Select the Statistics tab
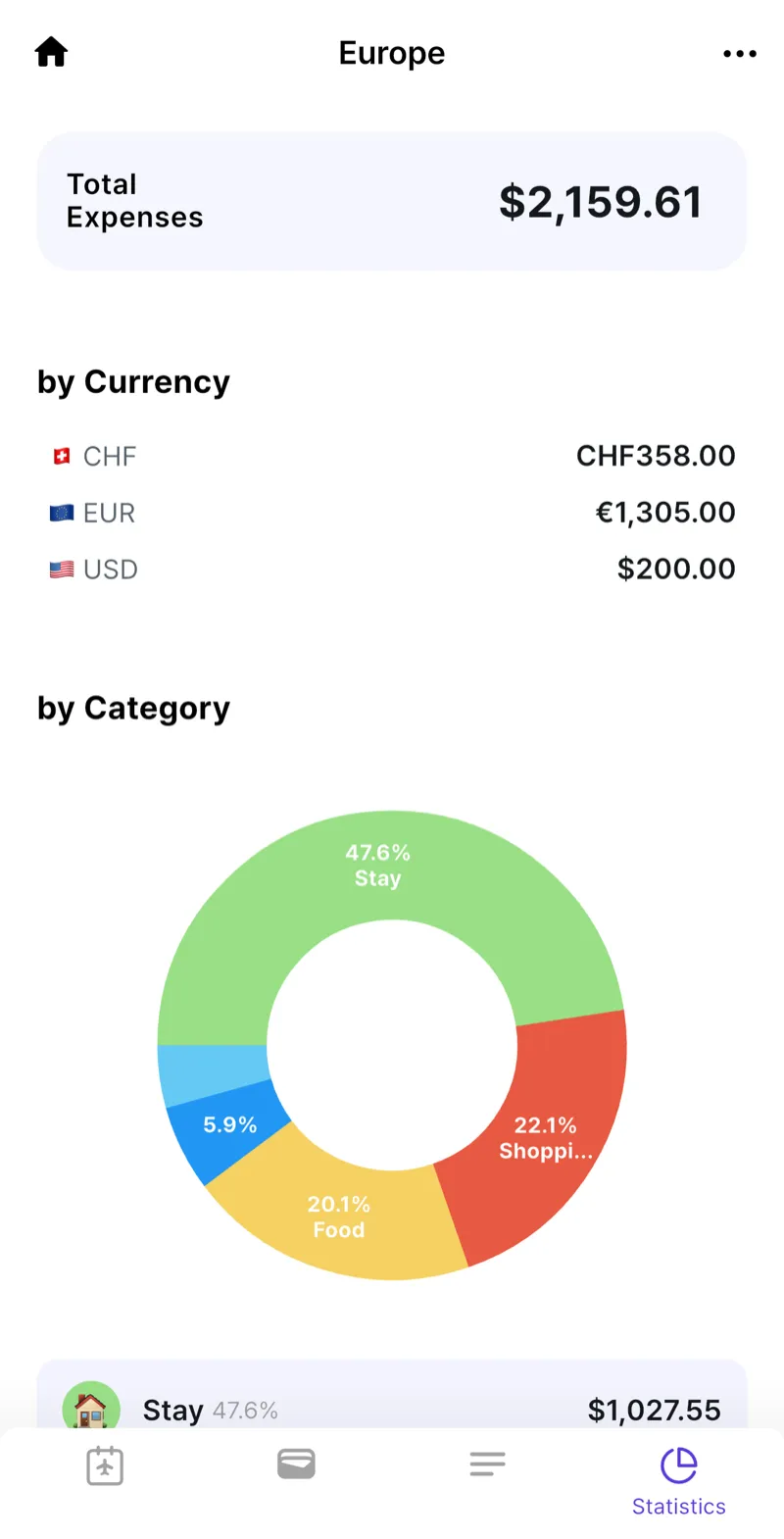This screenshot has width=784, height=1539. [x=678, y=1480]
